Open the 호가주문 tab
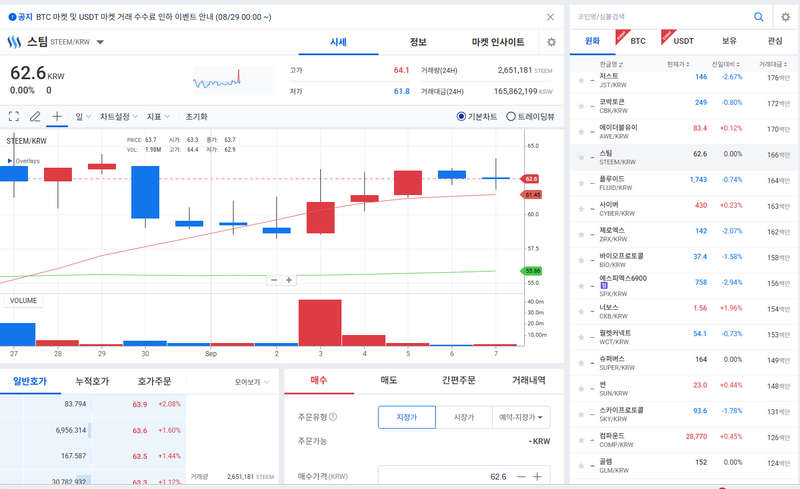 pyautogui.click(x=155, y=381)
